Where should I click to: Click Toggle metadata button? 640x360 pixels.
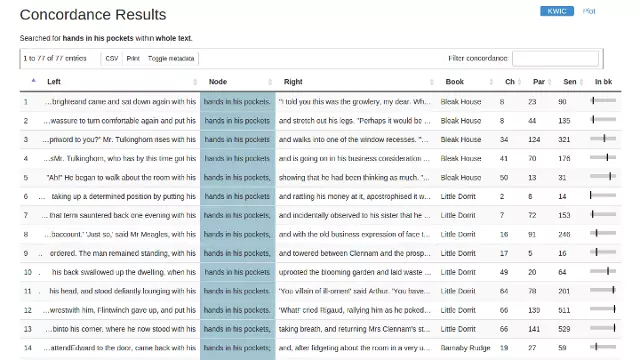[x=171, y=58]
